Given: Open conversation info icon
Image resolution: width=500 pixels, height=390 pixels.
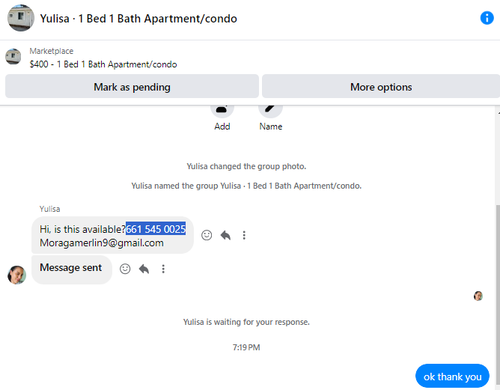Looking at the screenshot, I should tap(487, 18).
